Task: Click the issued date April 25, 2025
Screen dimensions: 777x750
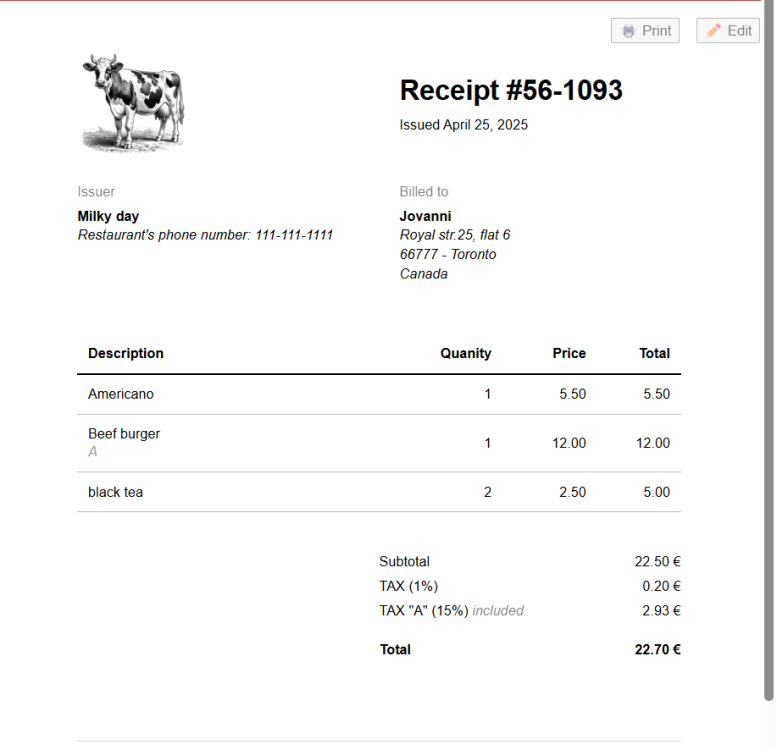Action: click(464, 125)
